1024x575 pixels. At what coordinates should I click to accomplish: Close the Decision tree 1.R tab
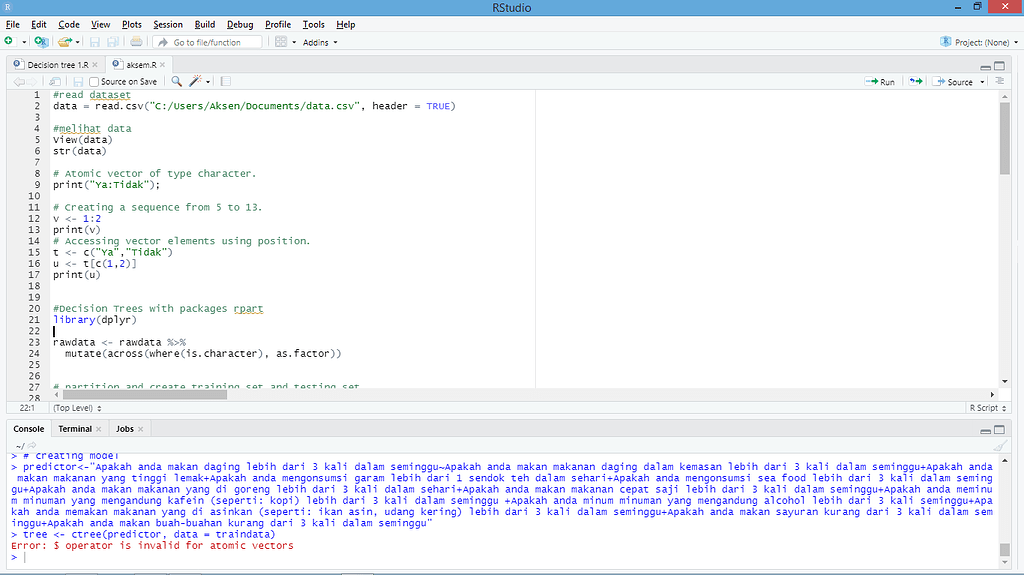tap(95, 65)
